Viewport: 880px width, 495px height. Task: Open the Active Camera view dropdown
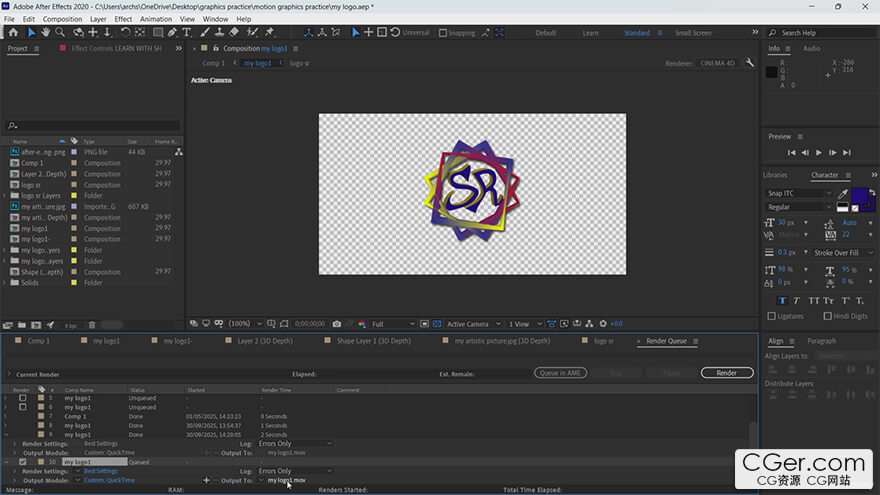click(x=467, y=324)
